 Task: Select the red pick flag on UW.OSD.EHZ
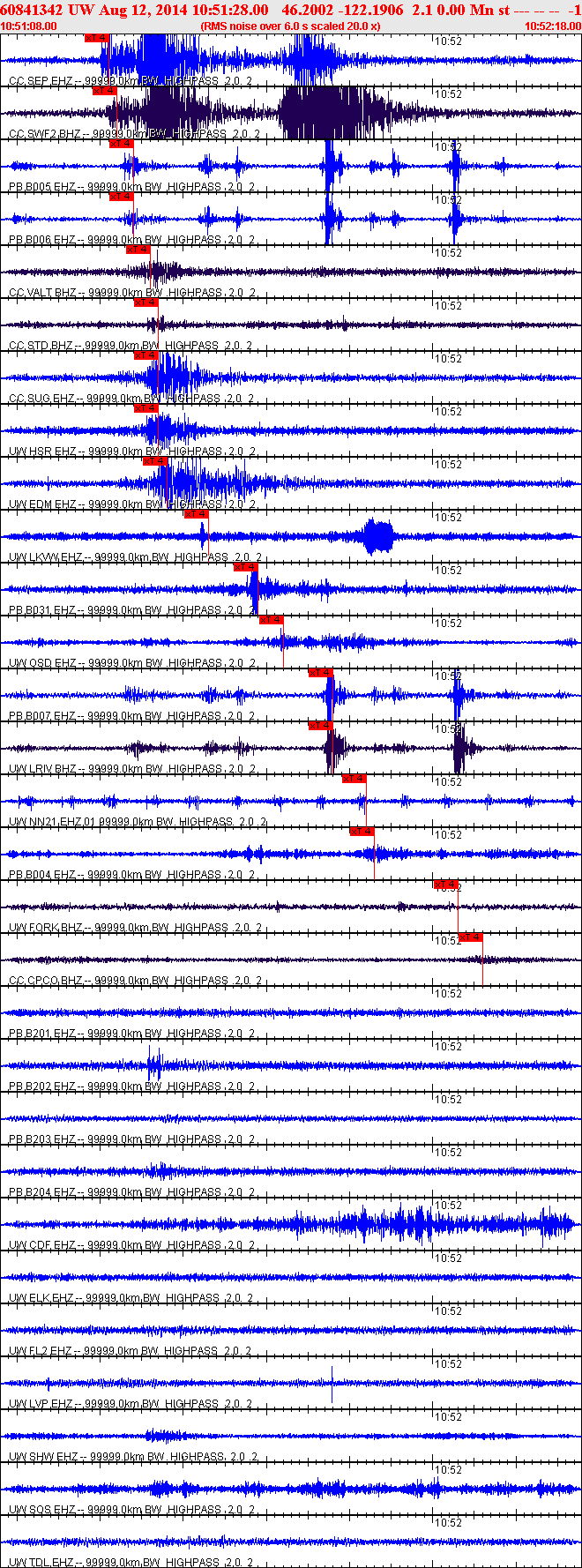click(x=271, y=620)
